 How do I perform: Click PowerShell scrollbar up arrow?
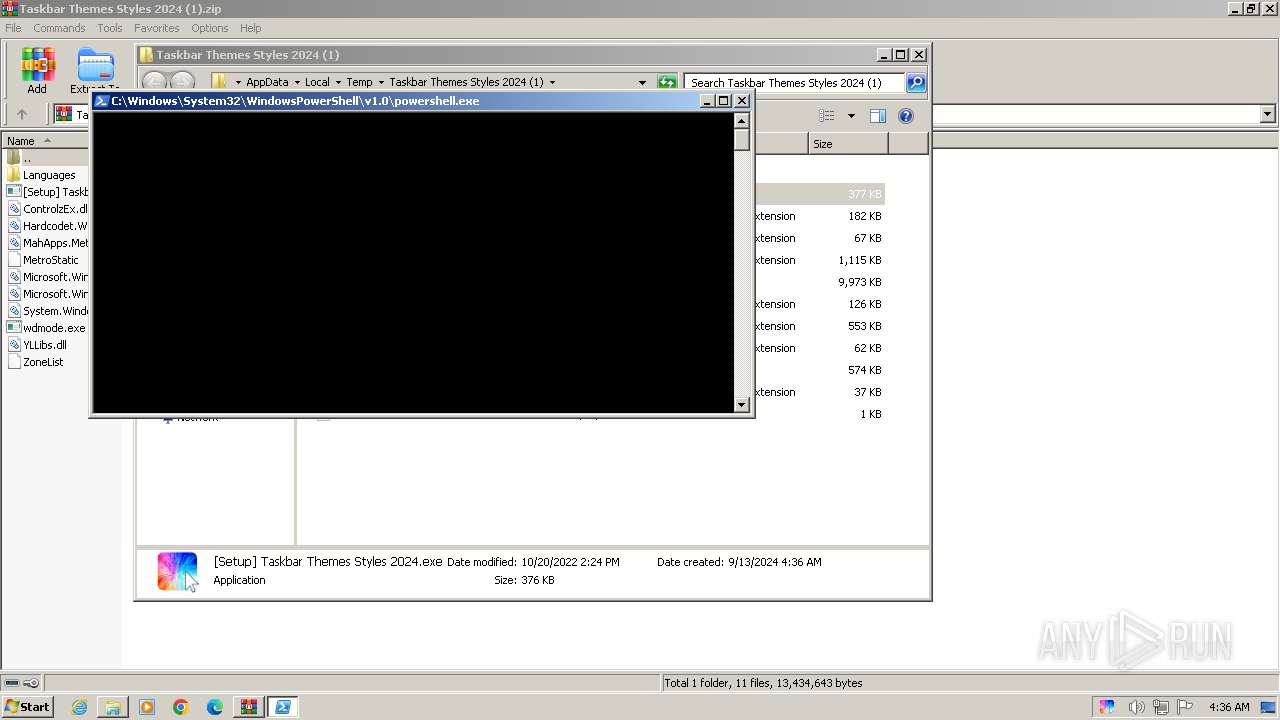[741, 121]
